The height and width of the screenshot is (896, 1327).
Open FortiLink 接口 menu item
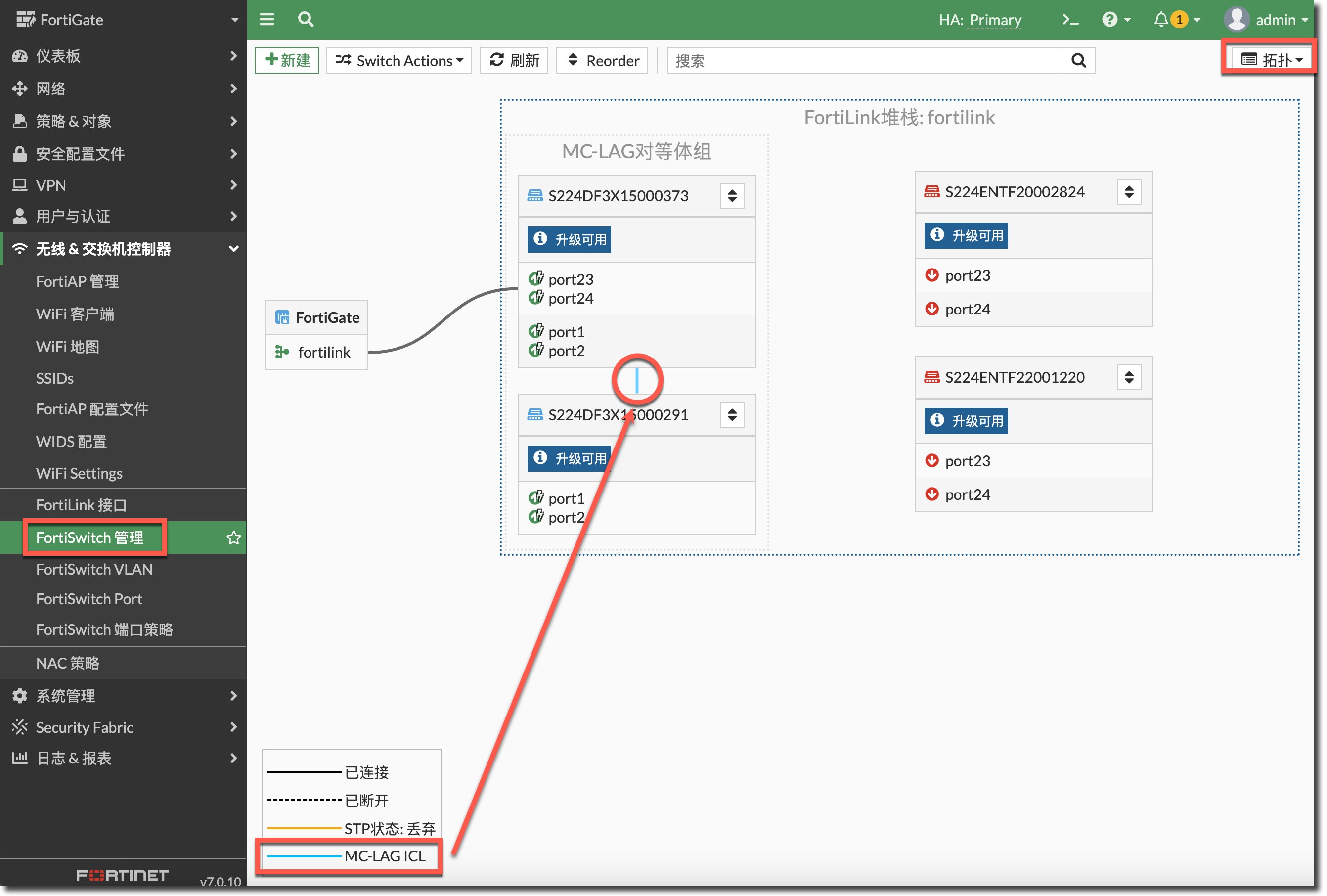pos(81,505)
